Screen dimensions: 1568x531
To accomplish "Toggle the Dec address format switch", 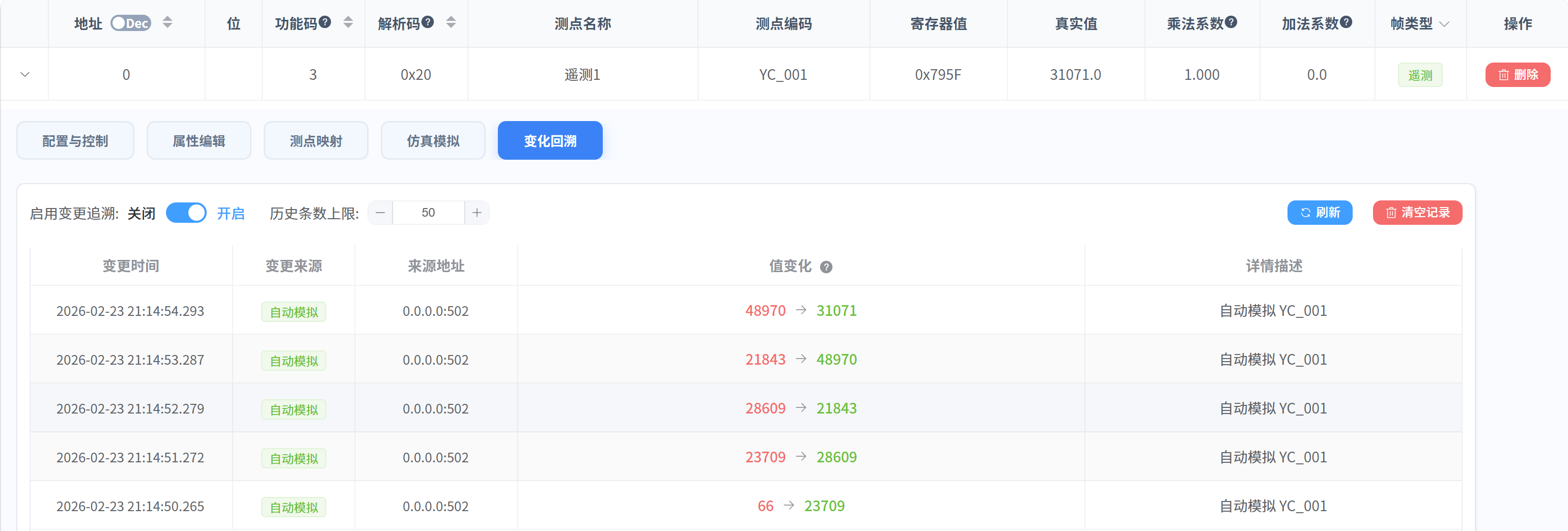I will [130, 23].
